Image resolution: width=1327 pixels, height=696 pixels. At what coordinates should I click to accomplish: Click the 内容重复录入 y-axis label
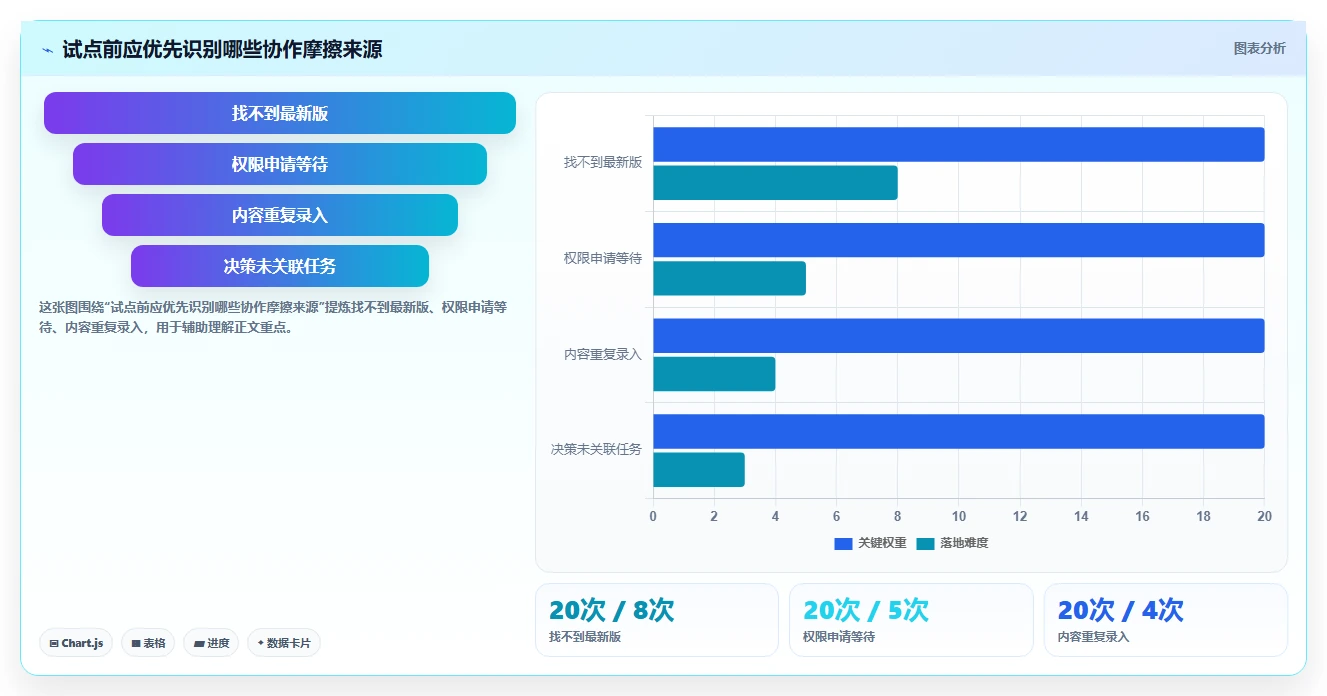pos(603,355)
